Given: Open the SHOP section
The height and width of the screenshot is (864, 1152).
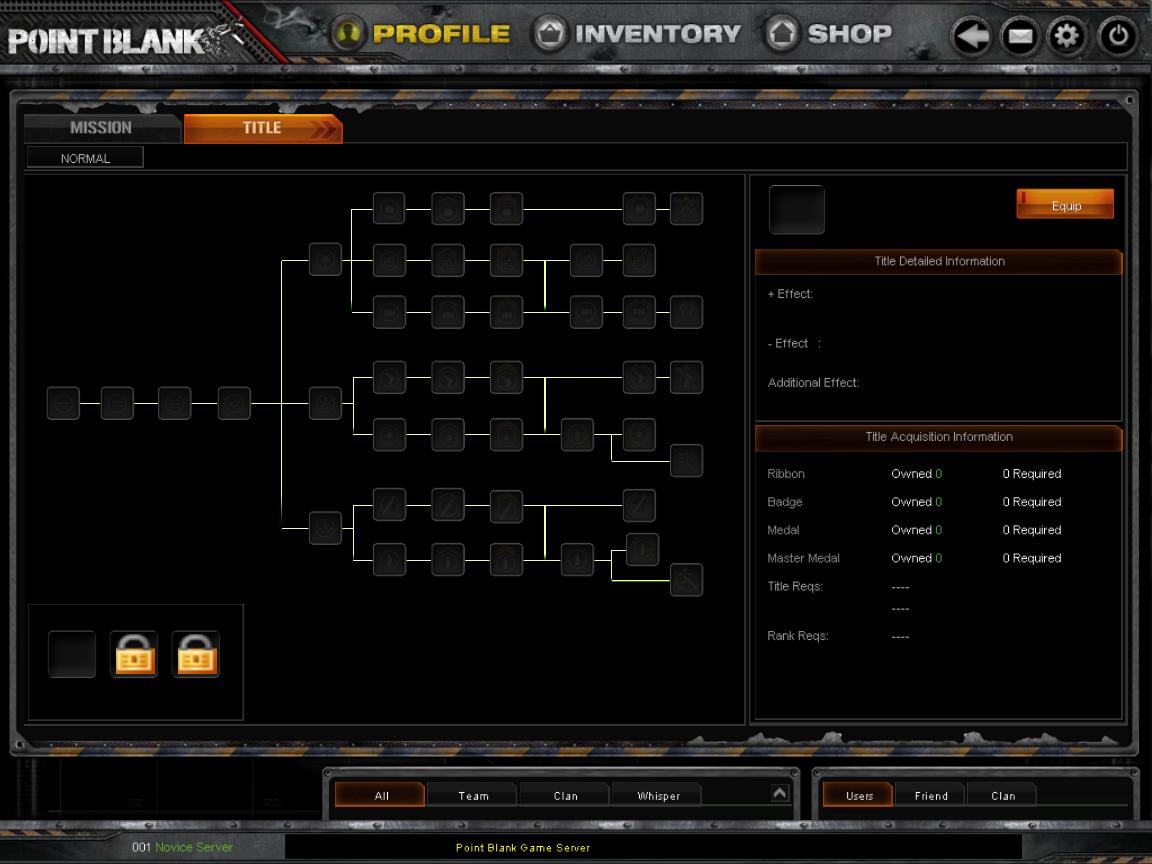Looking at the screenshot, I should pyautogui.click(x=828, y=34).
